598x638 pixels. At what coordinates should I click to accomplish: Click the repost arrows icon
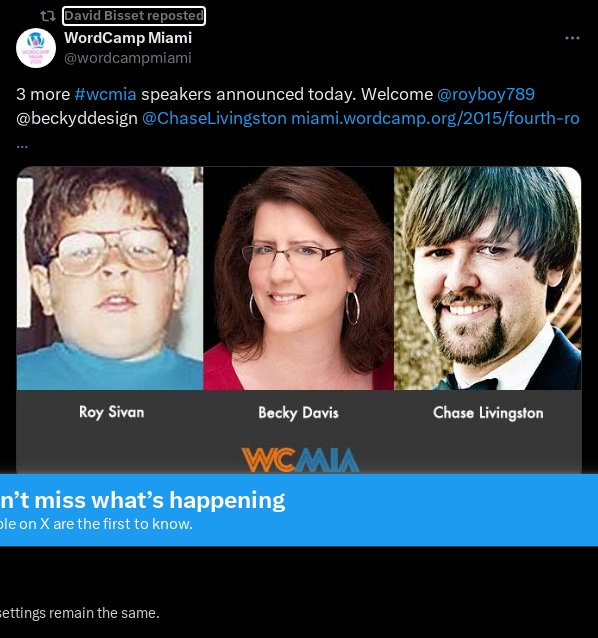[x=48, y=16]
